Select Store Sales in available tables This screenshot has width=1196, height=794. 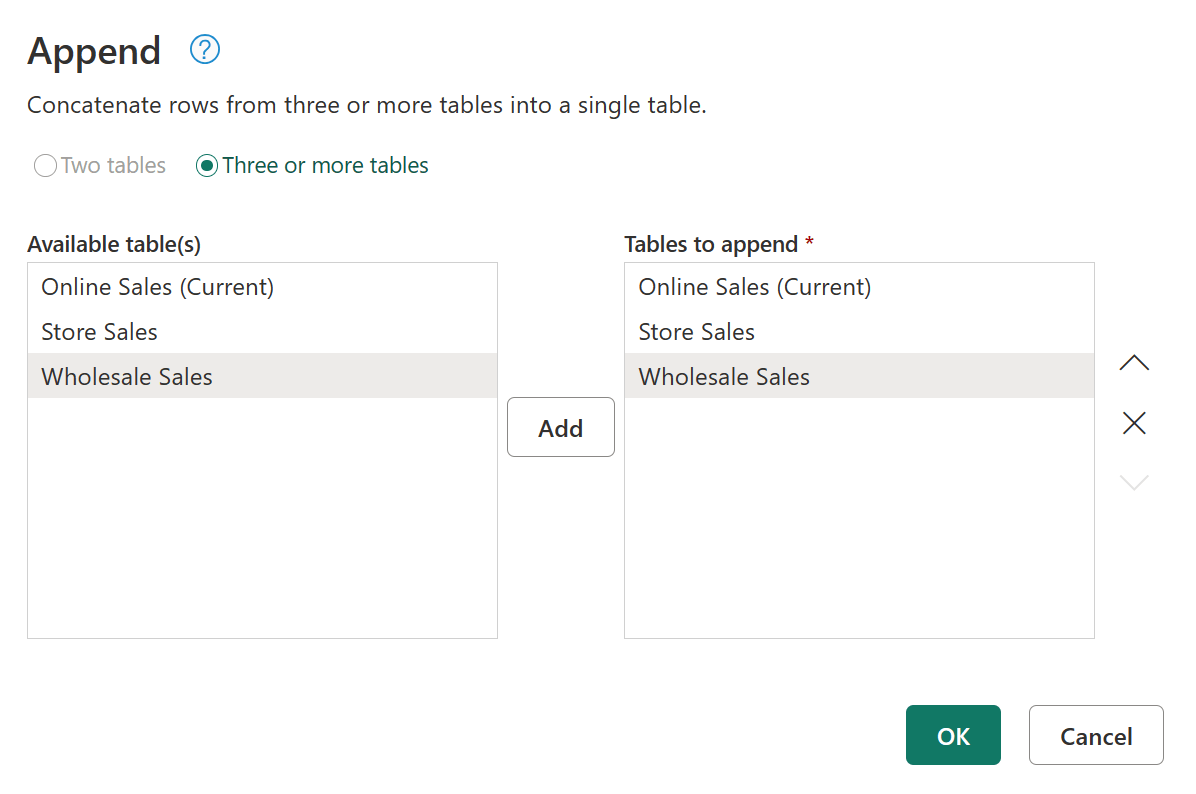coord(99,331)
